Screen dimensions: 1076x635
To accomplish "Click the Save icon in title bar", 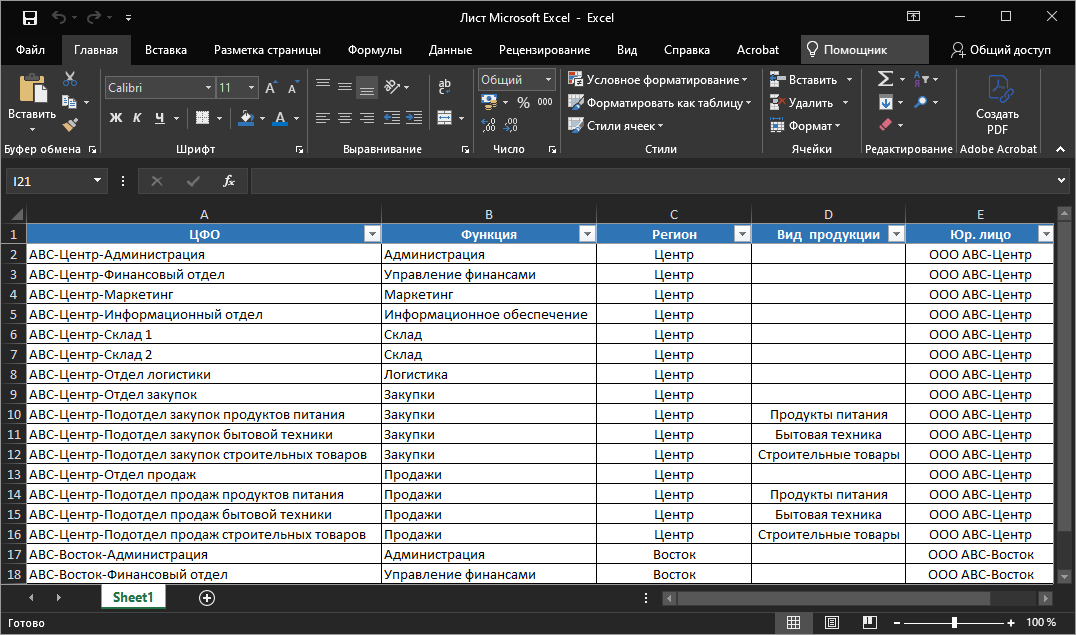I will coord(29,18).
